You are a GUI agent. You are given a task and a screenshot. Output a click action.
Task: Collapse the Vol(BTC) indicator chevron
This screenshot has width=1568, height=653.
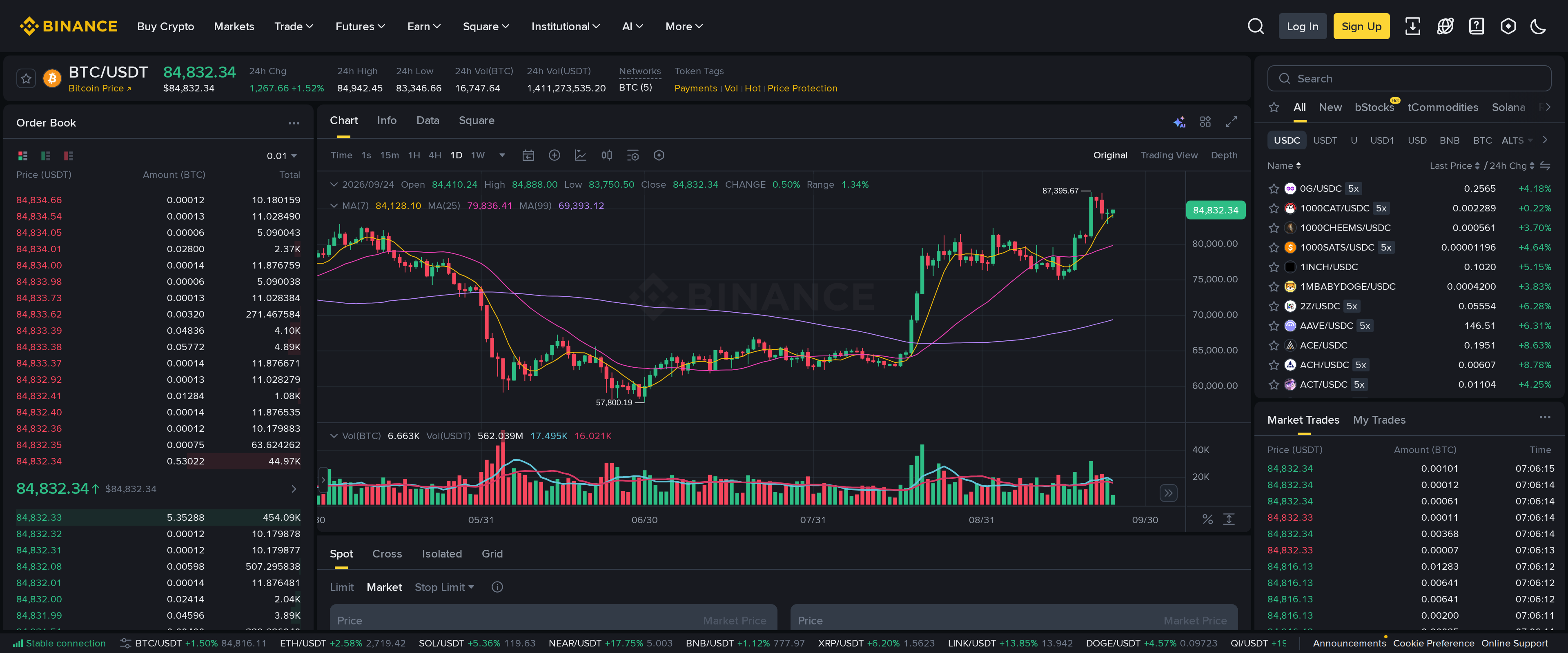tap(334, 436)
